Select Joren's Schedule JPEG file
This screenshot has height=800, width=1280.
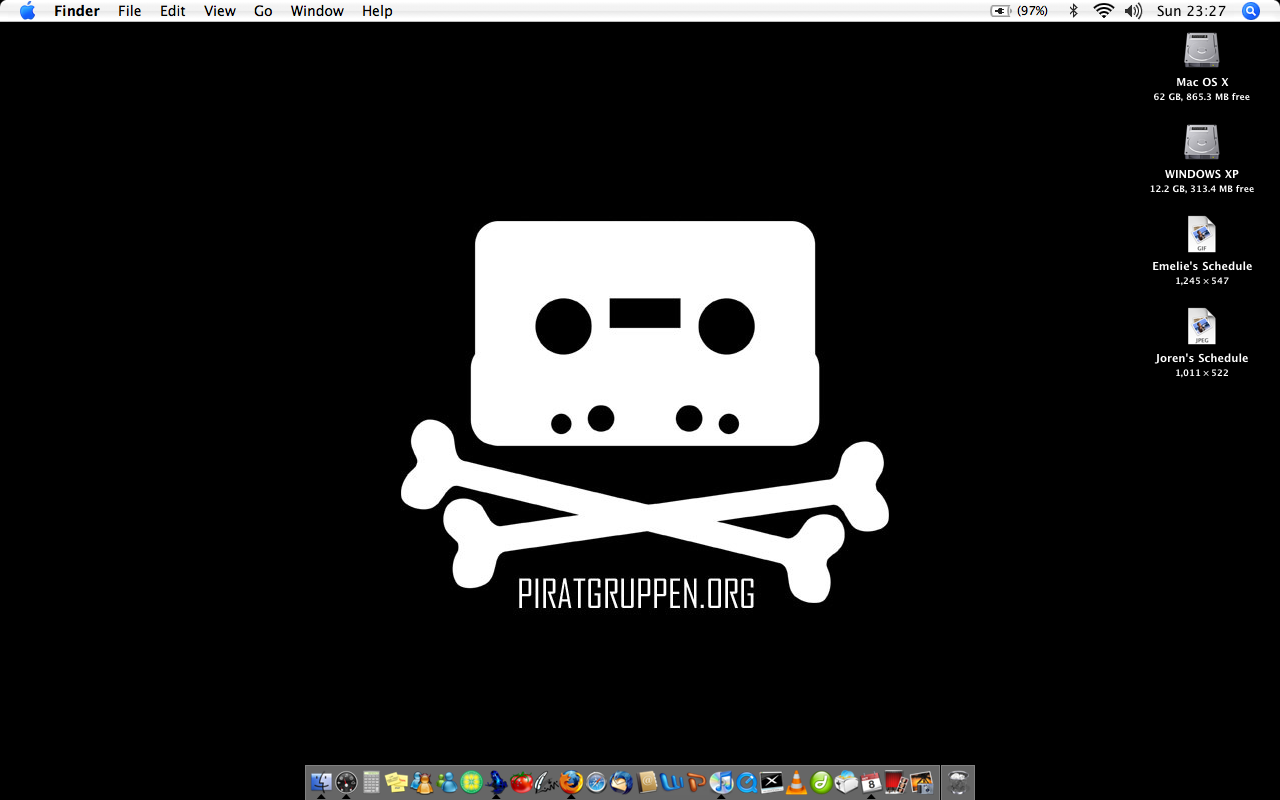tap(1201, 327)
